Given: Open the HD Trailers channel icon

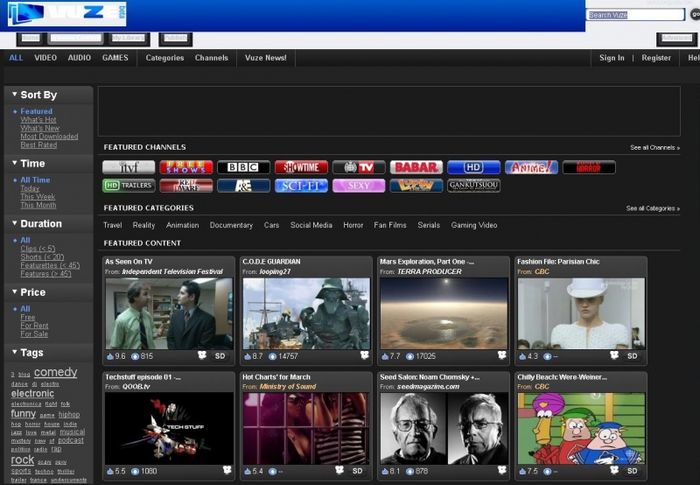Looking at the screenshot, I should 129,185.
